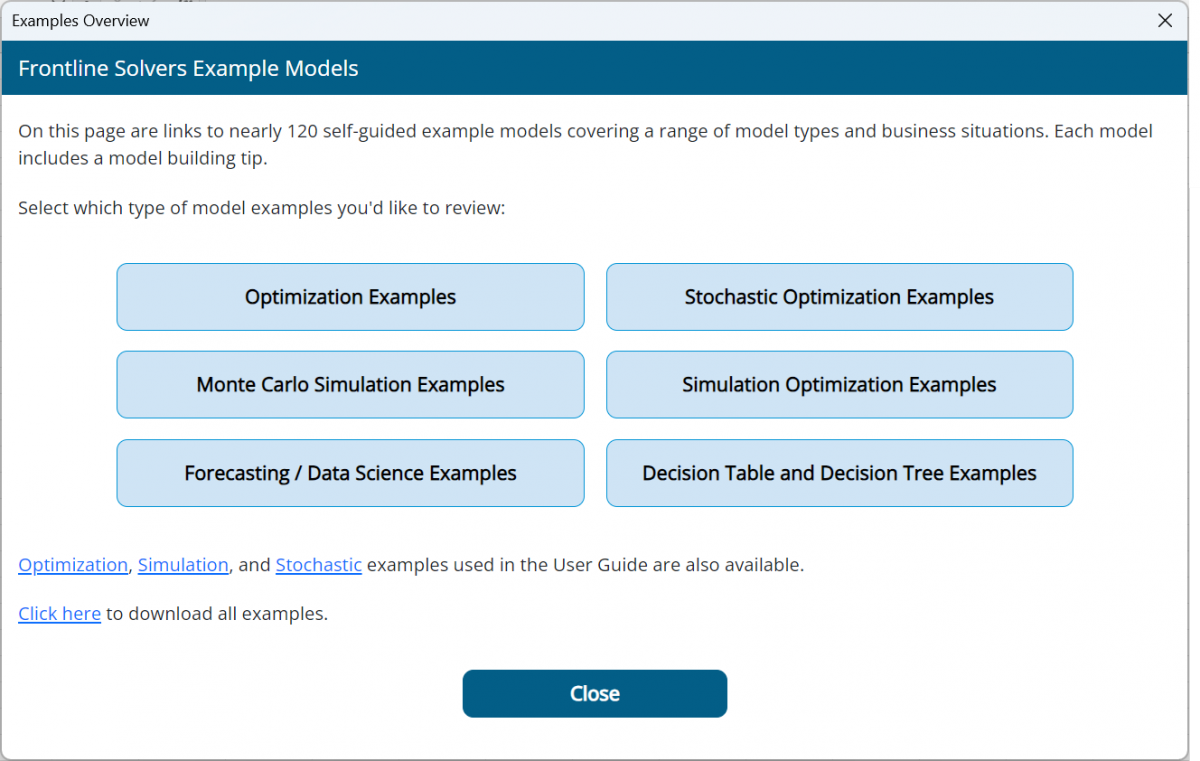This screenshot has height=761, width=1200.
Task: Select the Optimization Examples tile
Action: 350,296
